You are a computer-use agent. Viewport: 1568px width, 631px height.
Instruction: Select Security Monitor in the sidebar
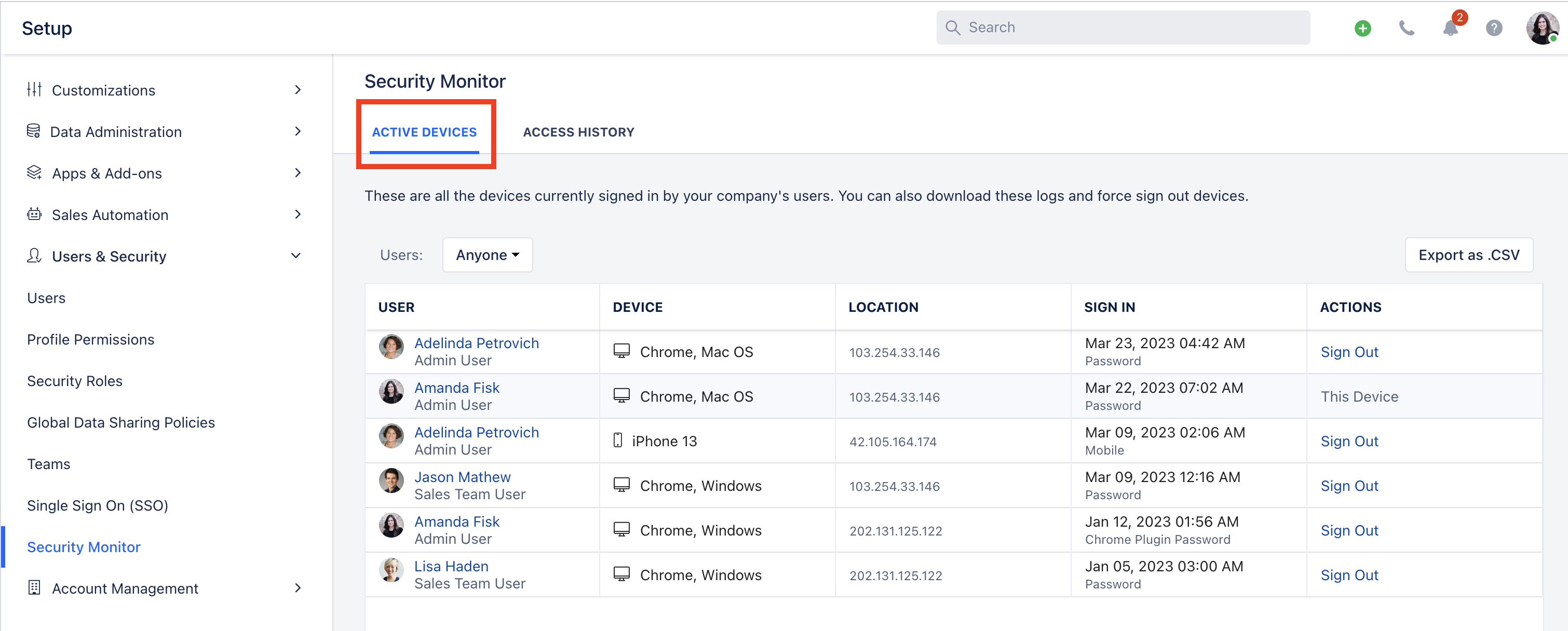[x=84, y=546]
